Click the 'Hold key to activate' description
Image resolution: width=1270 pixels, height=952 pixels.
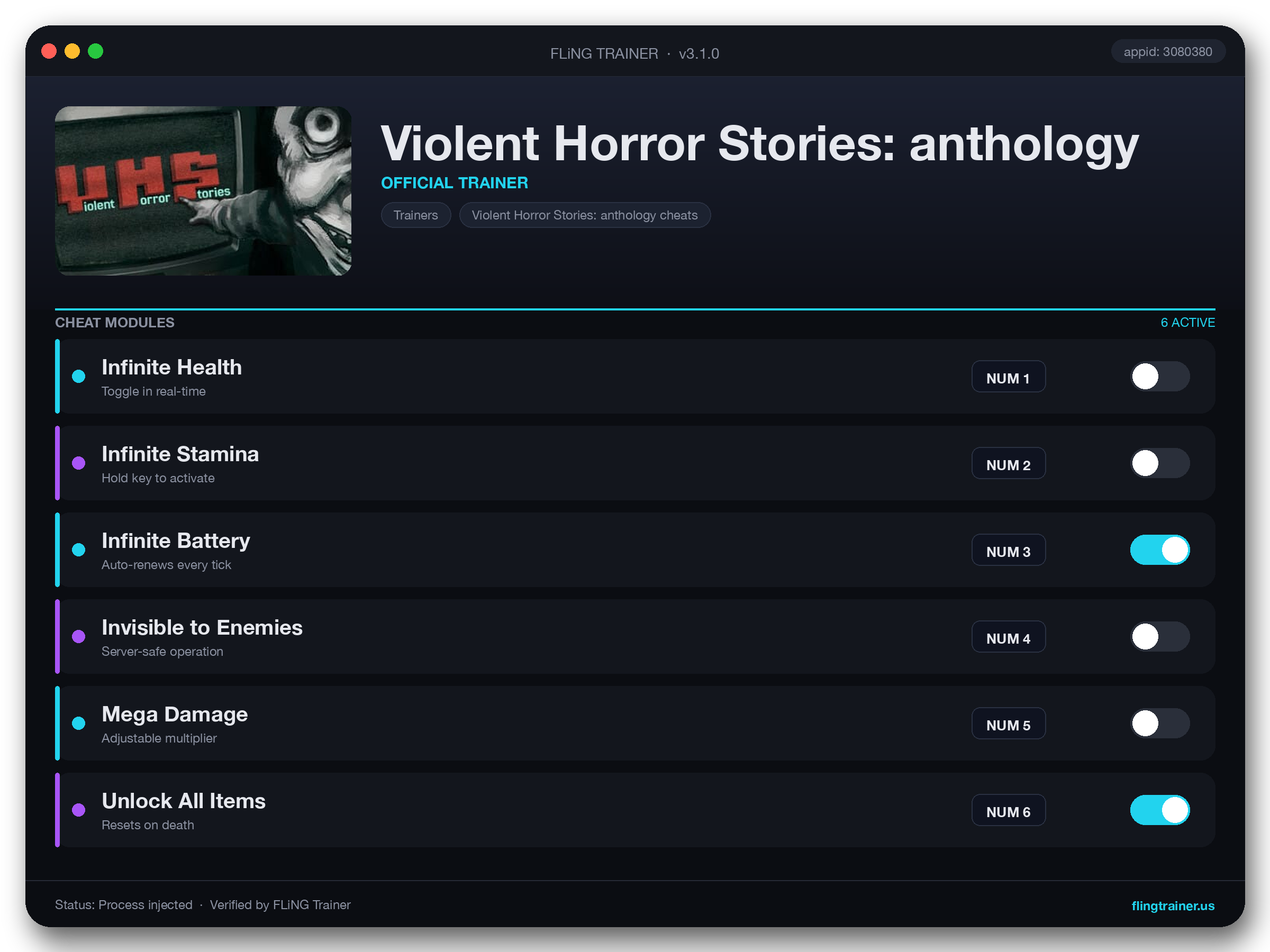[158, 478]
